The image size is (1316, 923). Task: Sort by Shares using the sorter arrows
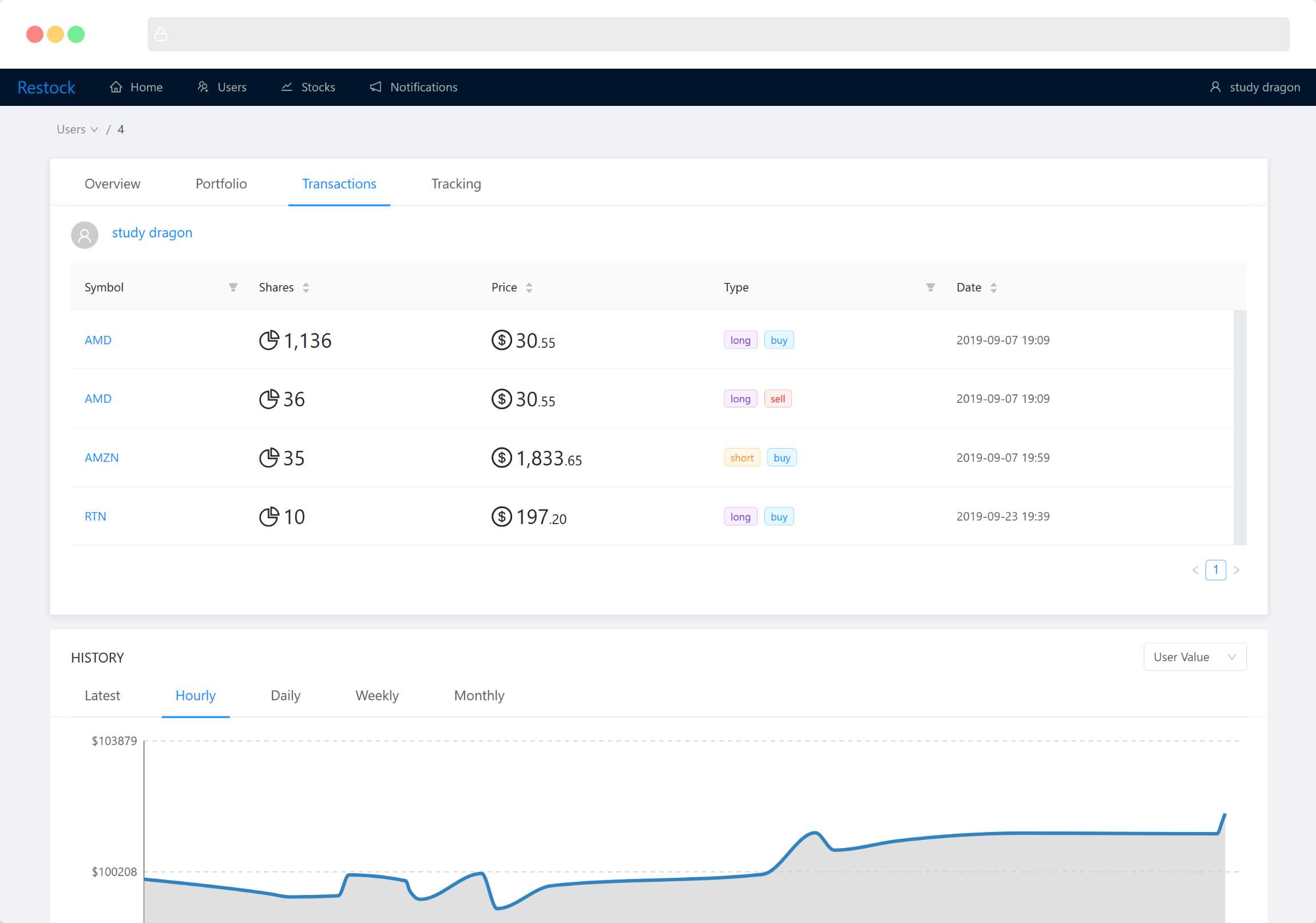pos(306,288)
